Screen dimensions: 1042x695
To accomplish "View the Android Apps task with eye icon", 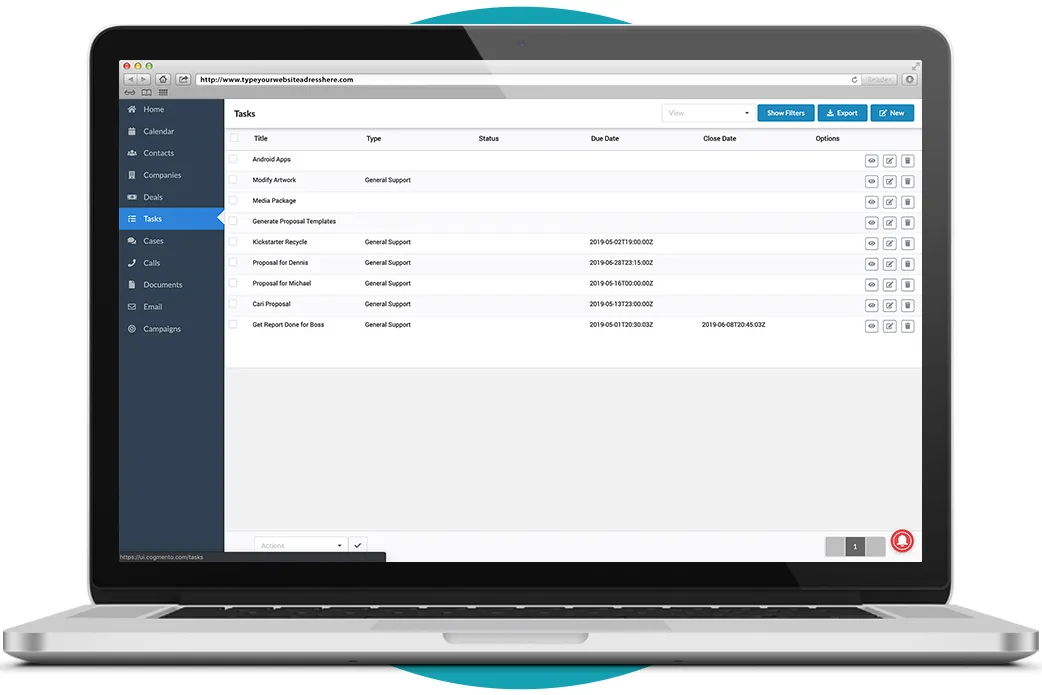I will [x=871, y=160].
